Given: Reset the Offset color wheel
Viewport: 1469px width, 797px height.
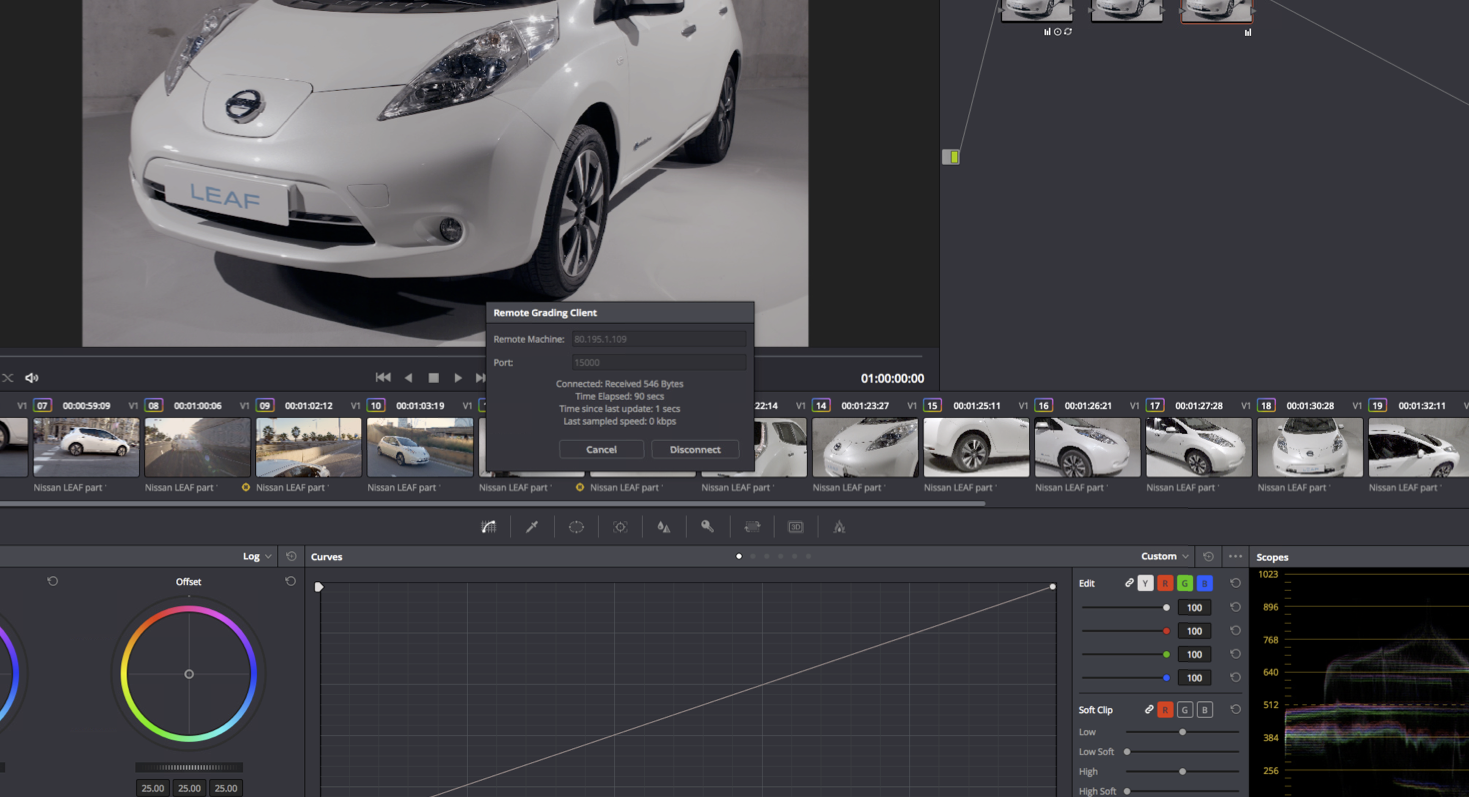Looking at the screenshot, I should (290, 581).
